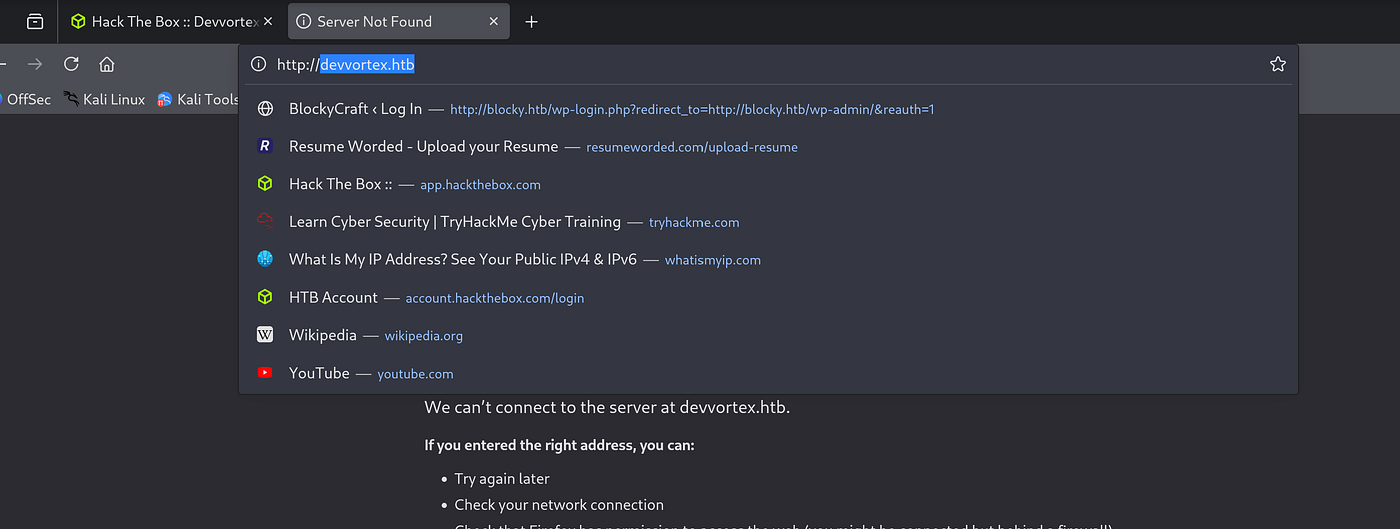
Task: Click the If you entered the right address text
Action: pyautogui.click(x=559, y=445)
